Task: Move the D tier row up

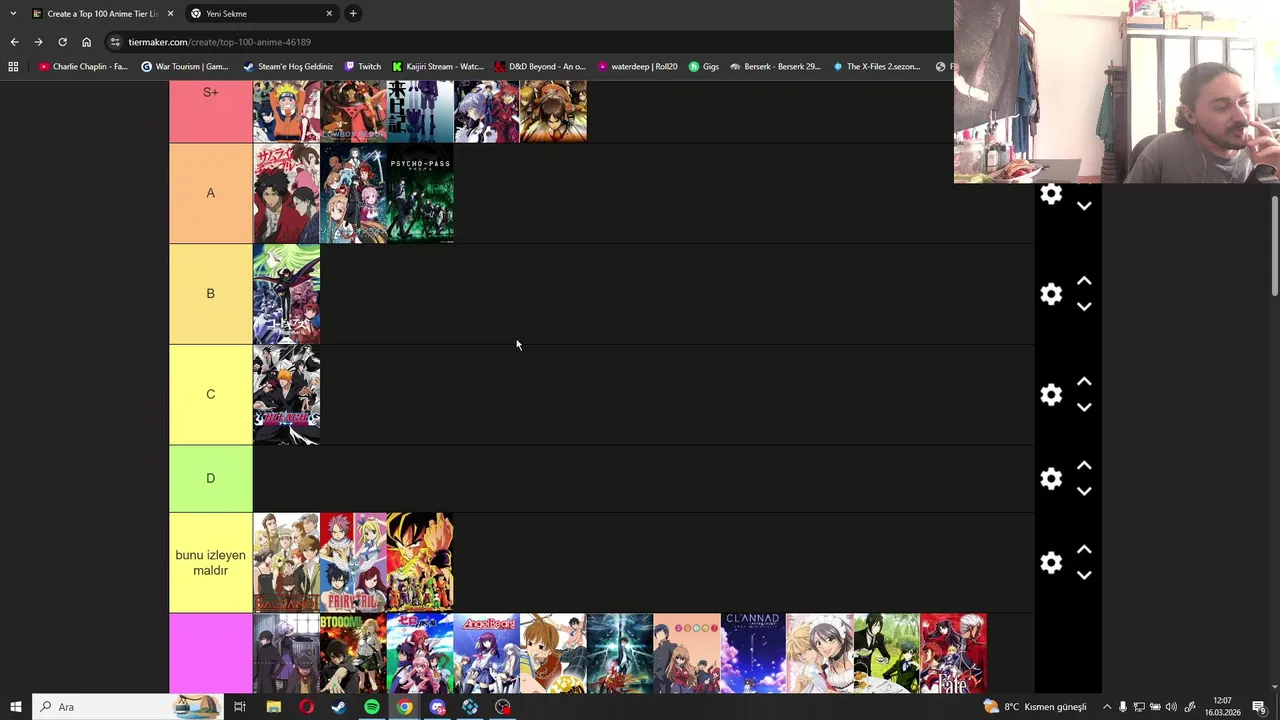Action: click(x=1084, y=466)
